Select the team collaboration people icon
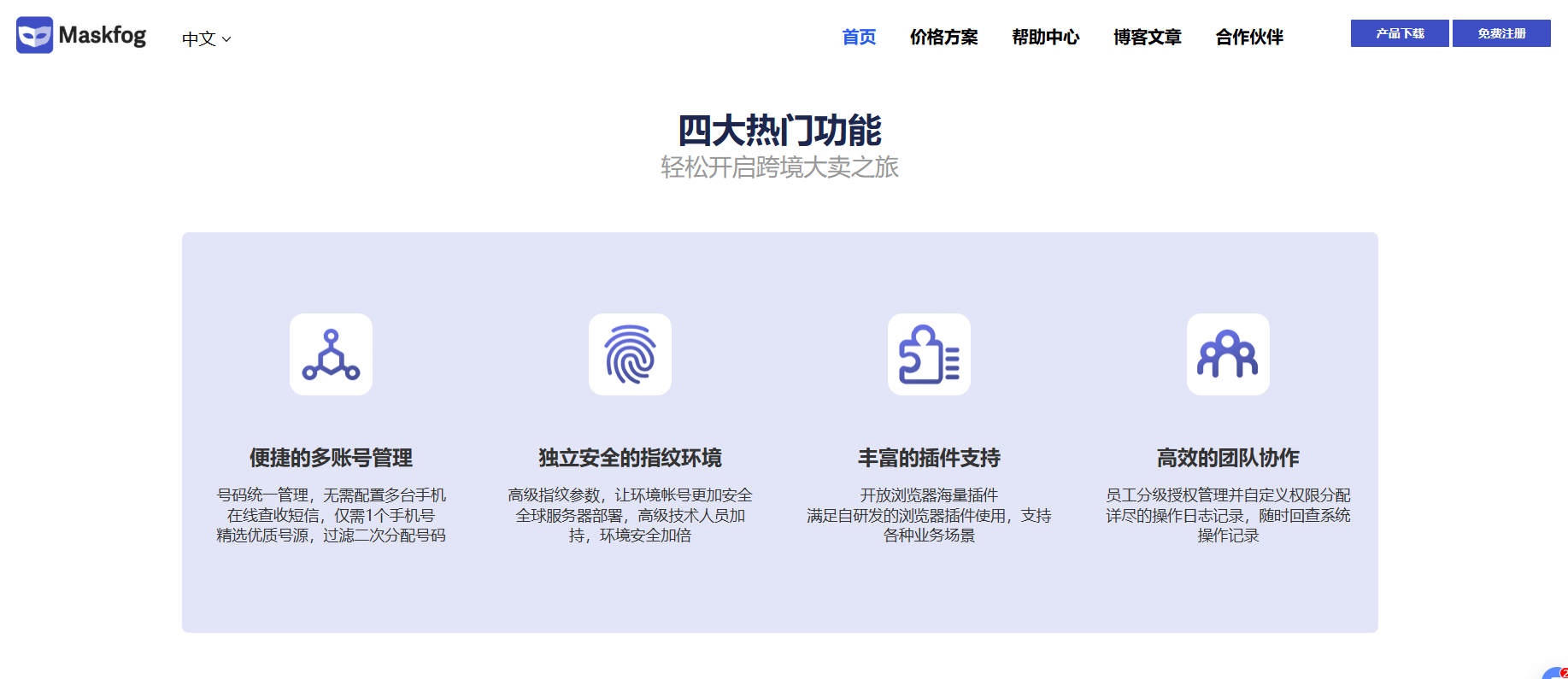 tap(1228, 354)
